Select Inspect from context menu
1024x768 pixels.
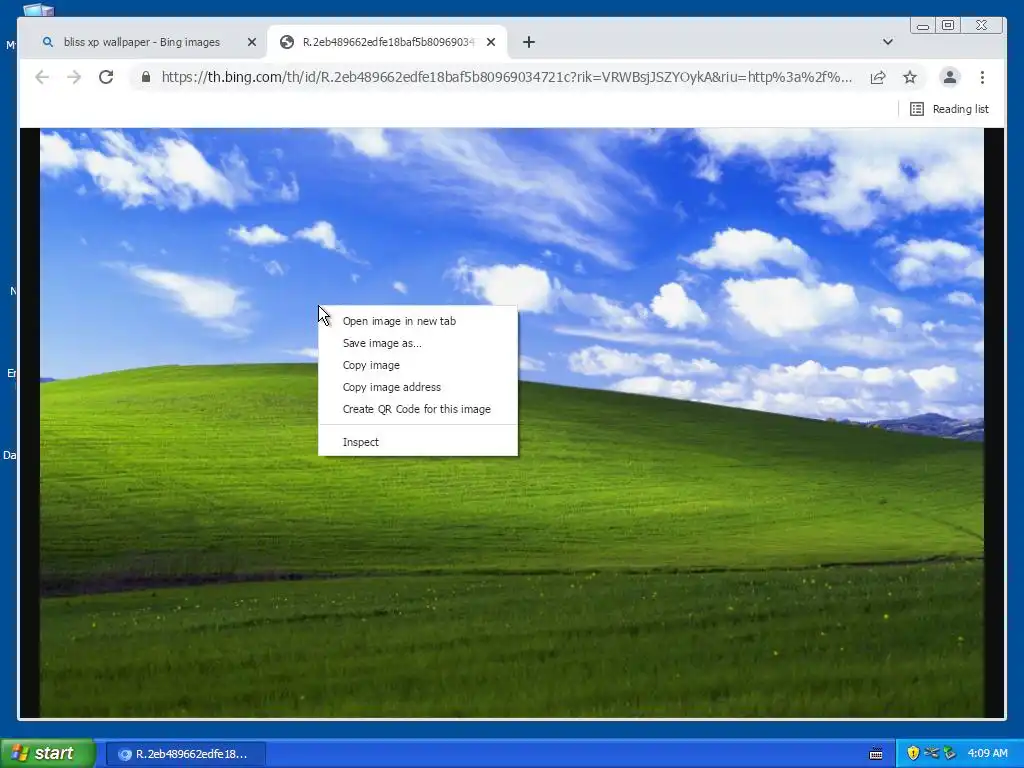click(x=418, y=441)
